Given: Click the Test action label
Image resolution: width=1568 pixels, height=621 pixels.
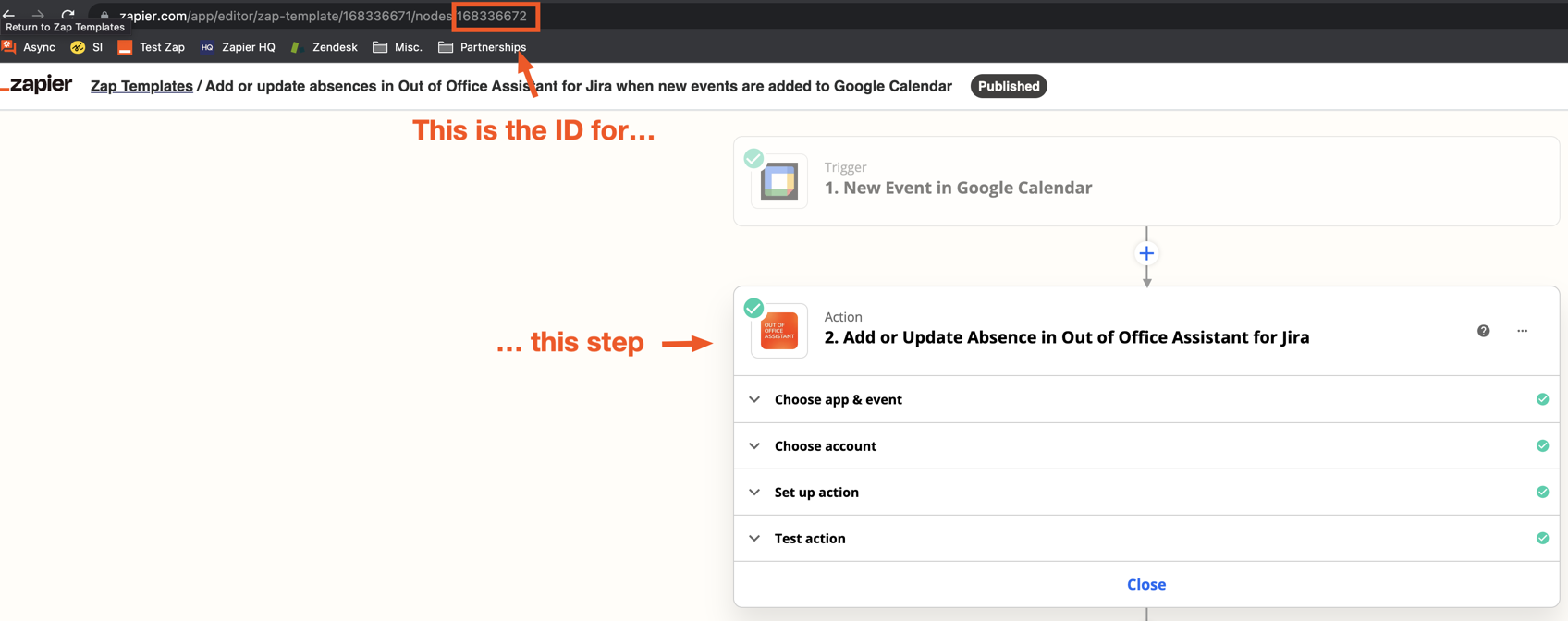Looking at the screenshot, I should pyautogui.click(x=810, y=538).
